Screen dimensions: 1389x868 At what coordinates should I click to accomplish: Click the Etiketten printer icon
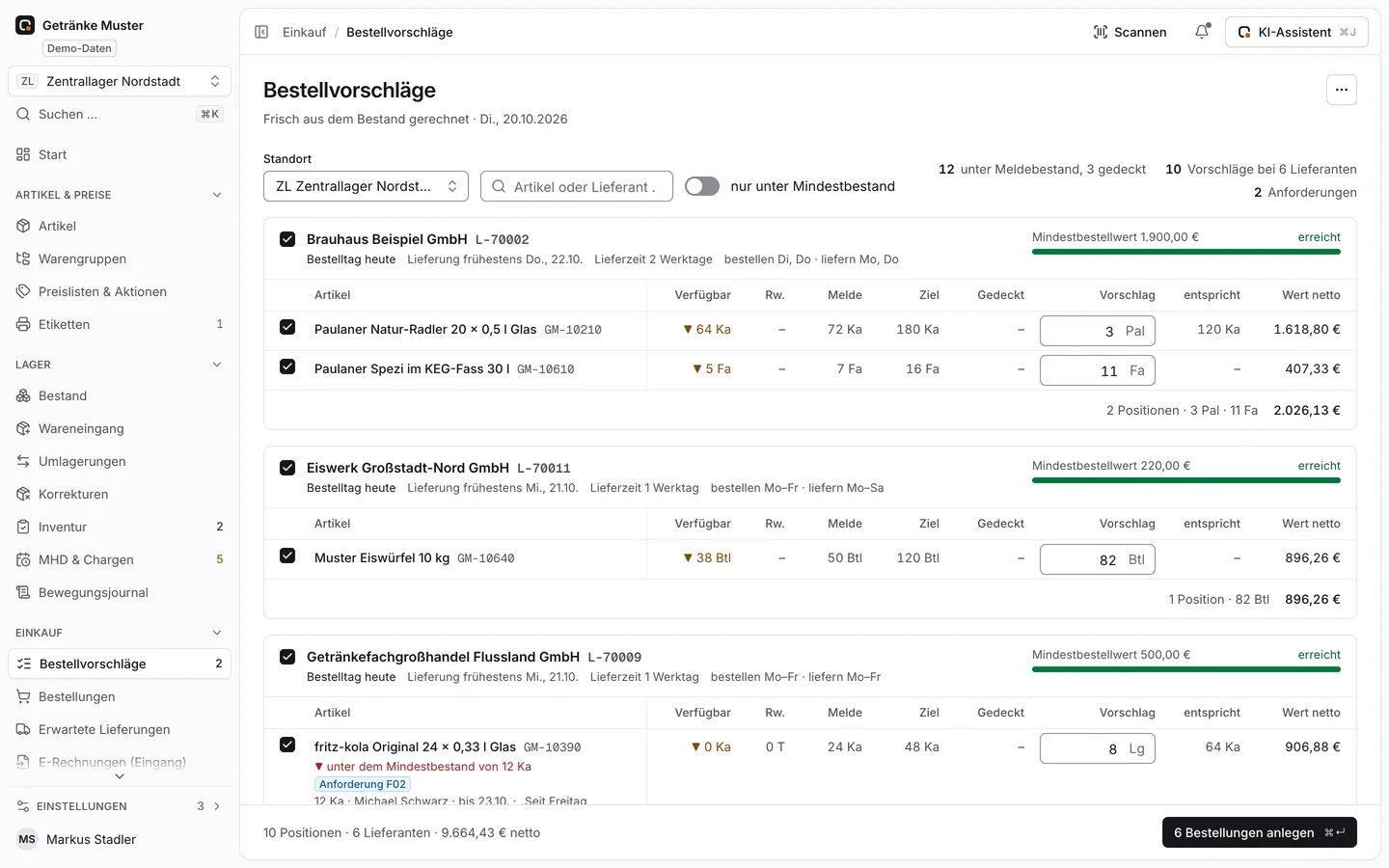pos(23,324)
